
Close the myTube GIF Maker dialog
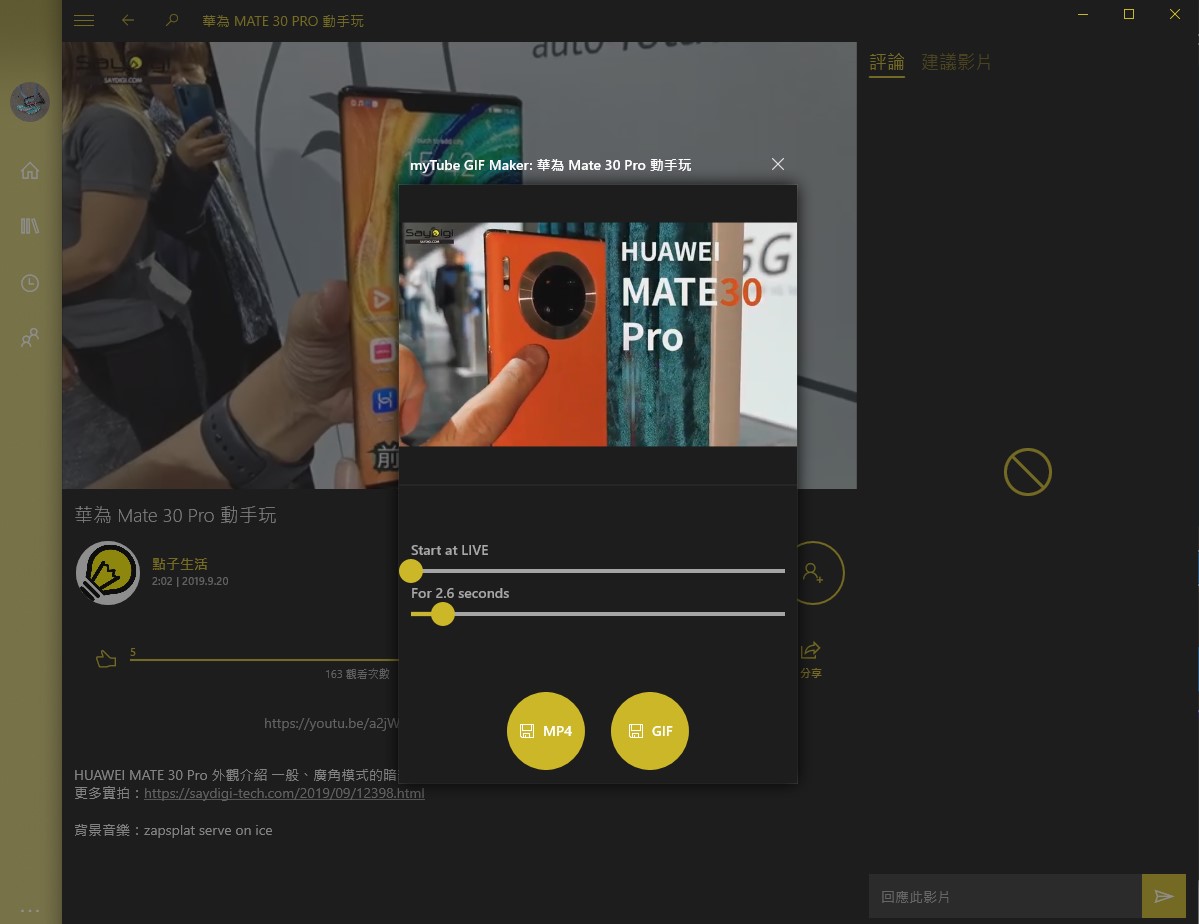point(778,164)
